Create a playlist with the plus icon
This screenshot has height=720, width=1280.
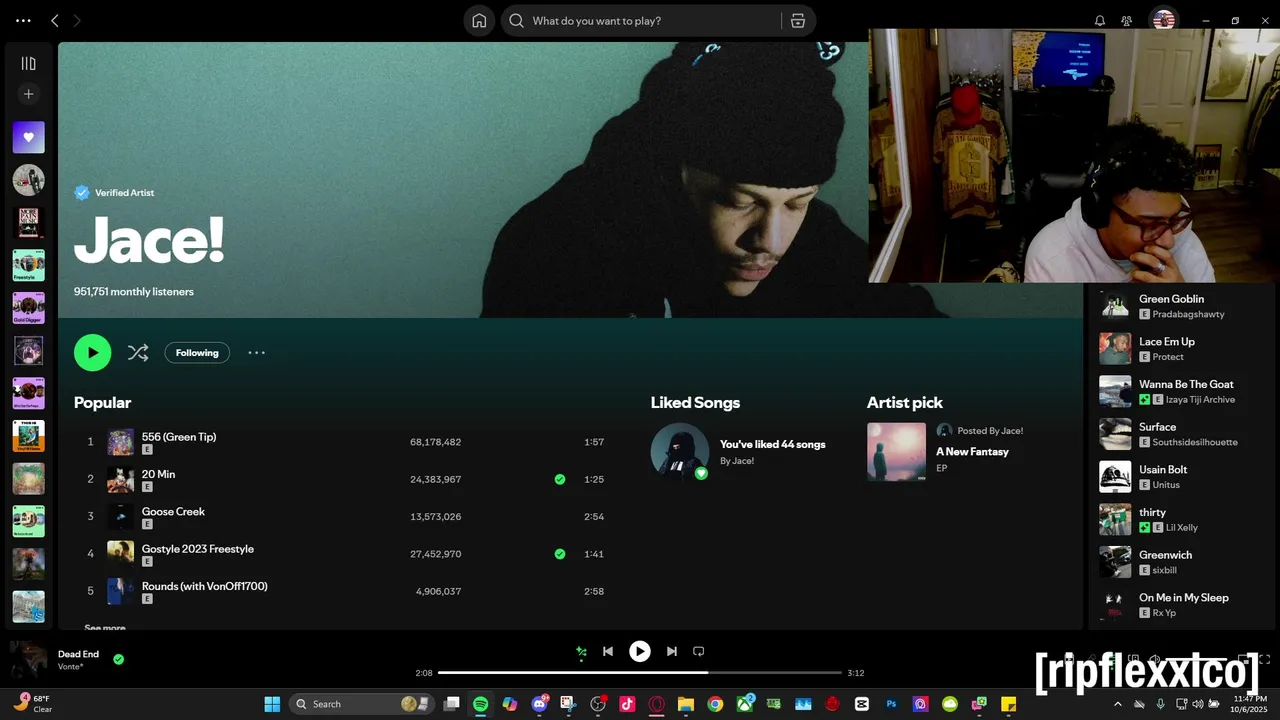pos(28,94)
